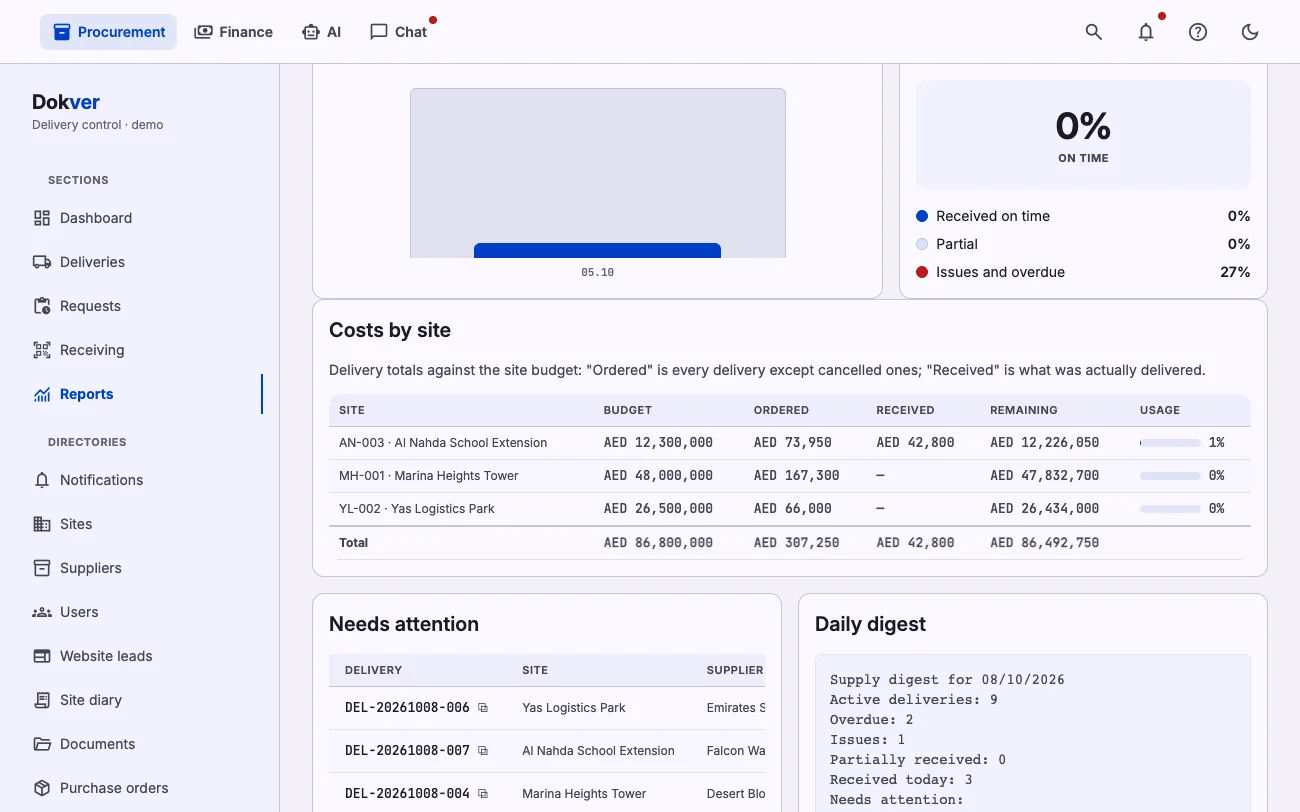Open the notifications bell in top bar
The width and height of the screenshot is (1300, 812).
click(x=1146, y=32)
